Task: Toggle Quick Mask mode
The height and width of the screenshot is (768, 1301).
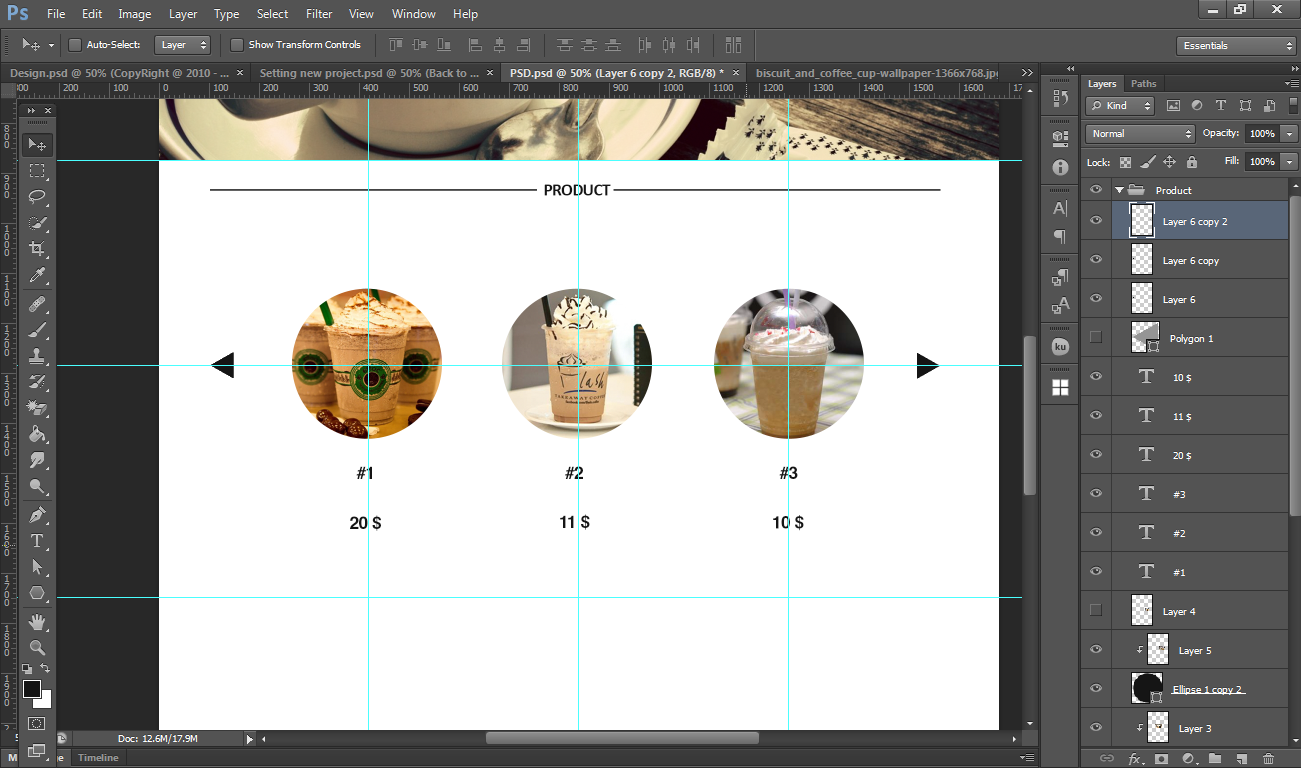Action: pyautogui.click(x=37, y=723)
